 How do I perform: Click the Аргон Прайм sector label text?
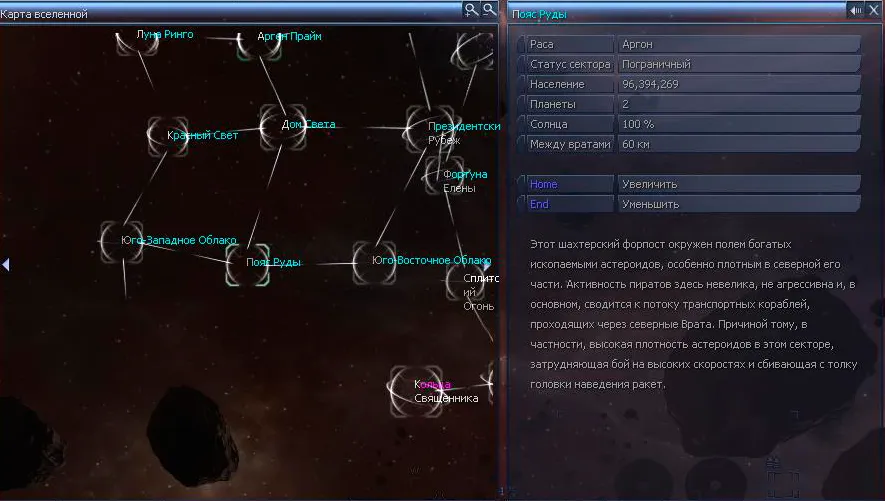289,36
